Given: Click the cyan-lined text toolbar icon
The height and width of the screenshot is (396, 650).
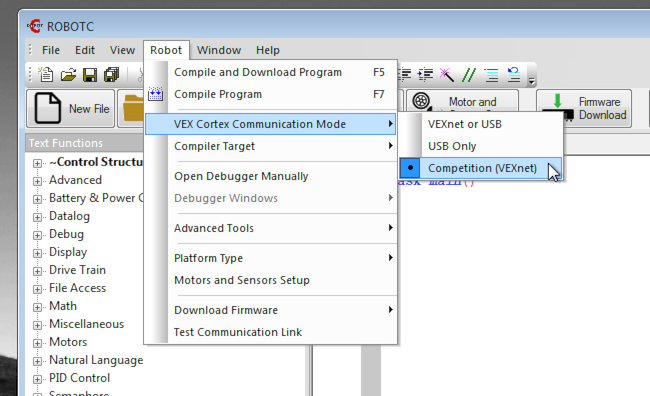Looking at the screenshot, I should click(x=492, y=75).
